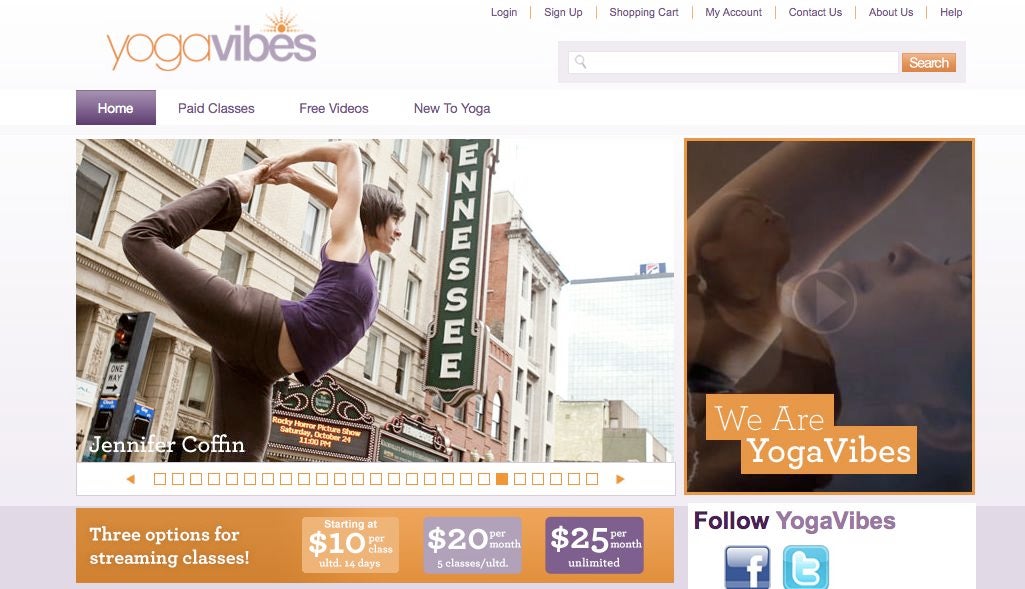This screenshot has height=589, width=1025.
Task: Choose the $25 per month unlimited plan
Action: pos(594,545)
